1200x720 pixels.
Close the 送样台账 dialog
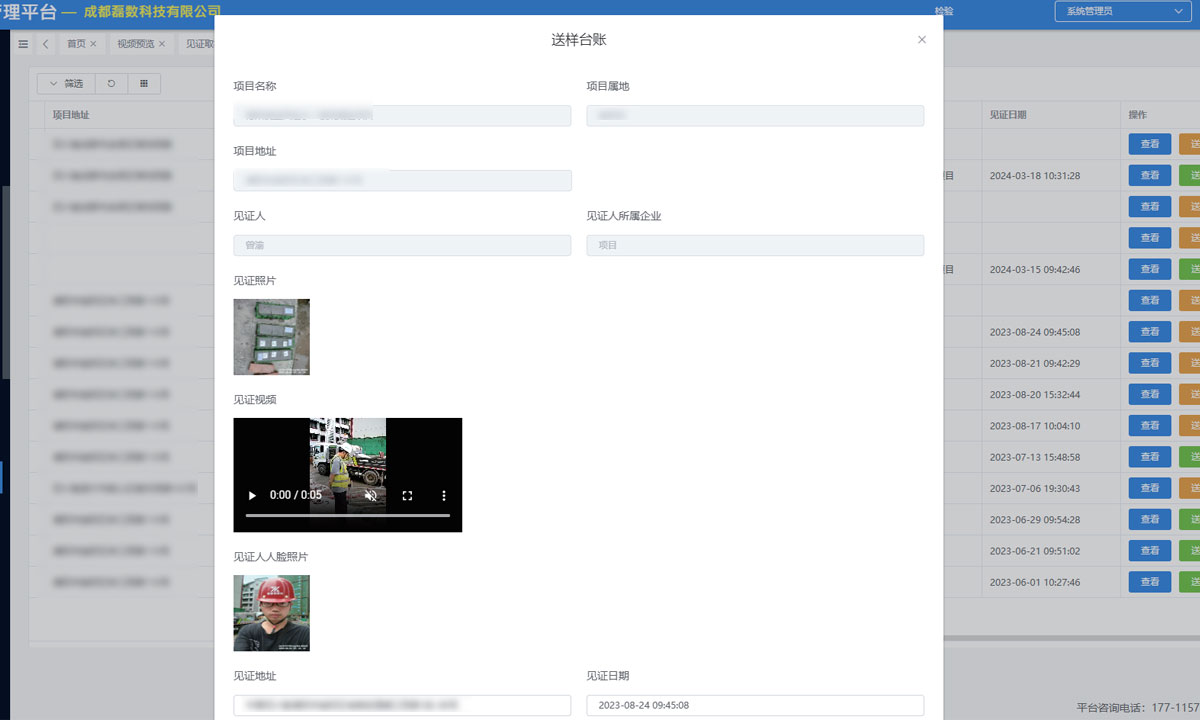point(922,40)
